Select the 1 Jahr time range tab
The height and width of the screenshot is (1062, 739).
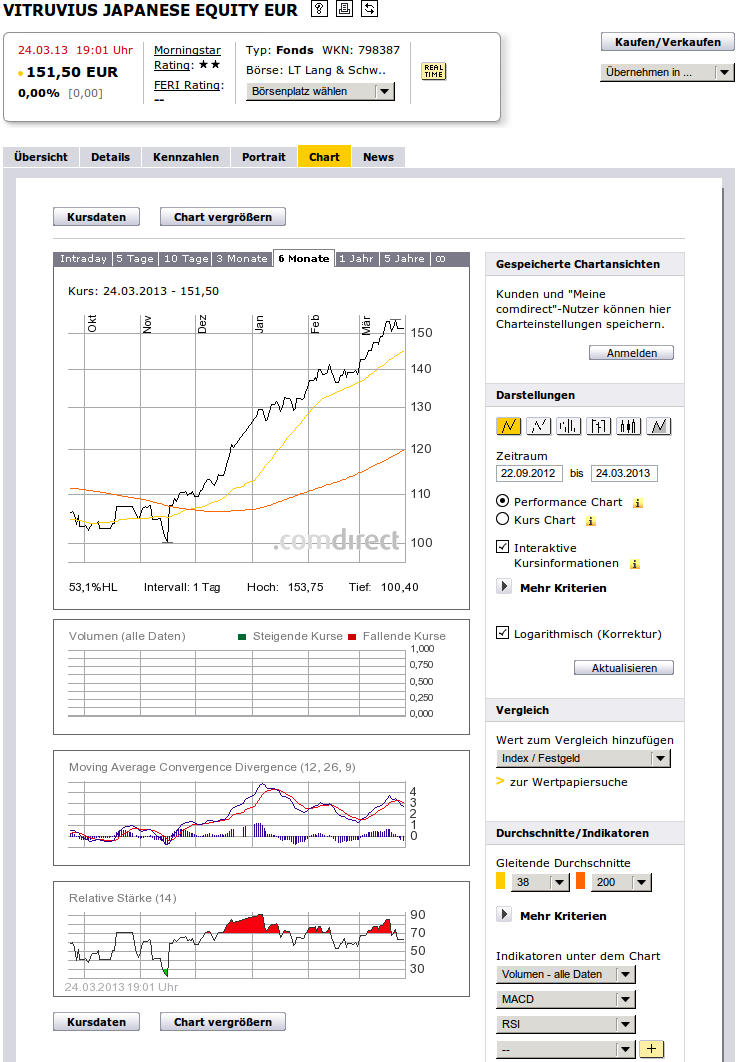pos(356,259)
